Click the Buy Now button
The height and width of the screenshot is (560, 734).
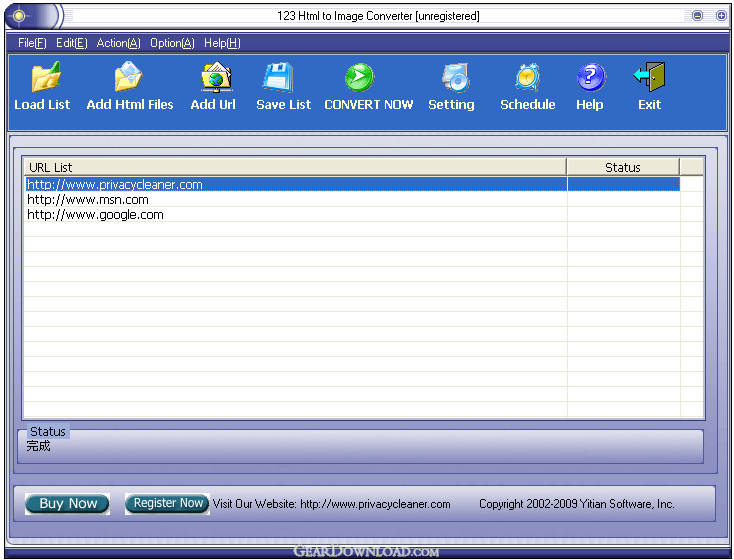(x=67, y=504)
